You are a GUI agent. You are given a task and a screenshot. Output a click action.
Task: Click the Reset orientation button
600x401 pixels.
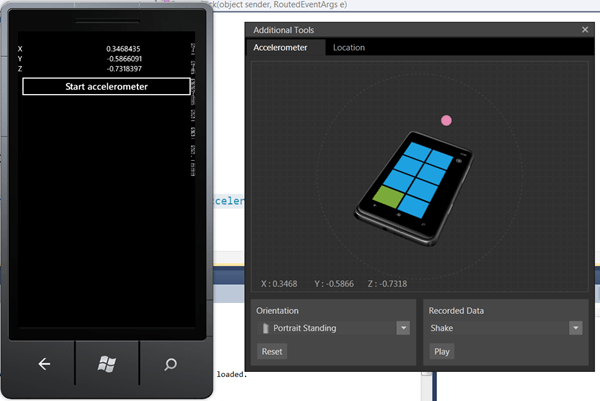tap(272, 352)
